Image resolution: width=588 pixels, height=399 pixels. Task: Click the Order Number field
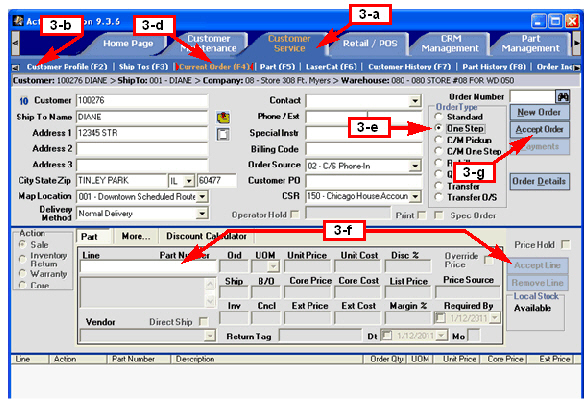(532, 97)
